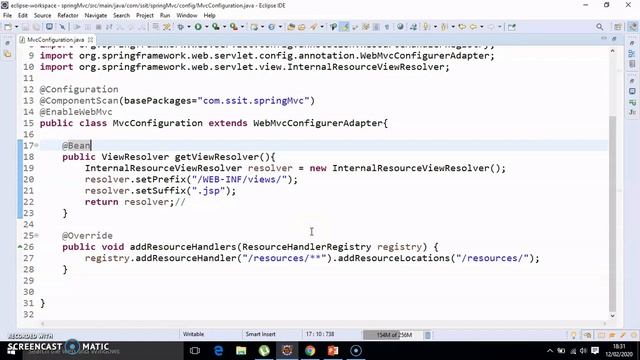Click the Back navigation arrow icon

click(473, 27)
